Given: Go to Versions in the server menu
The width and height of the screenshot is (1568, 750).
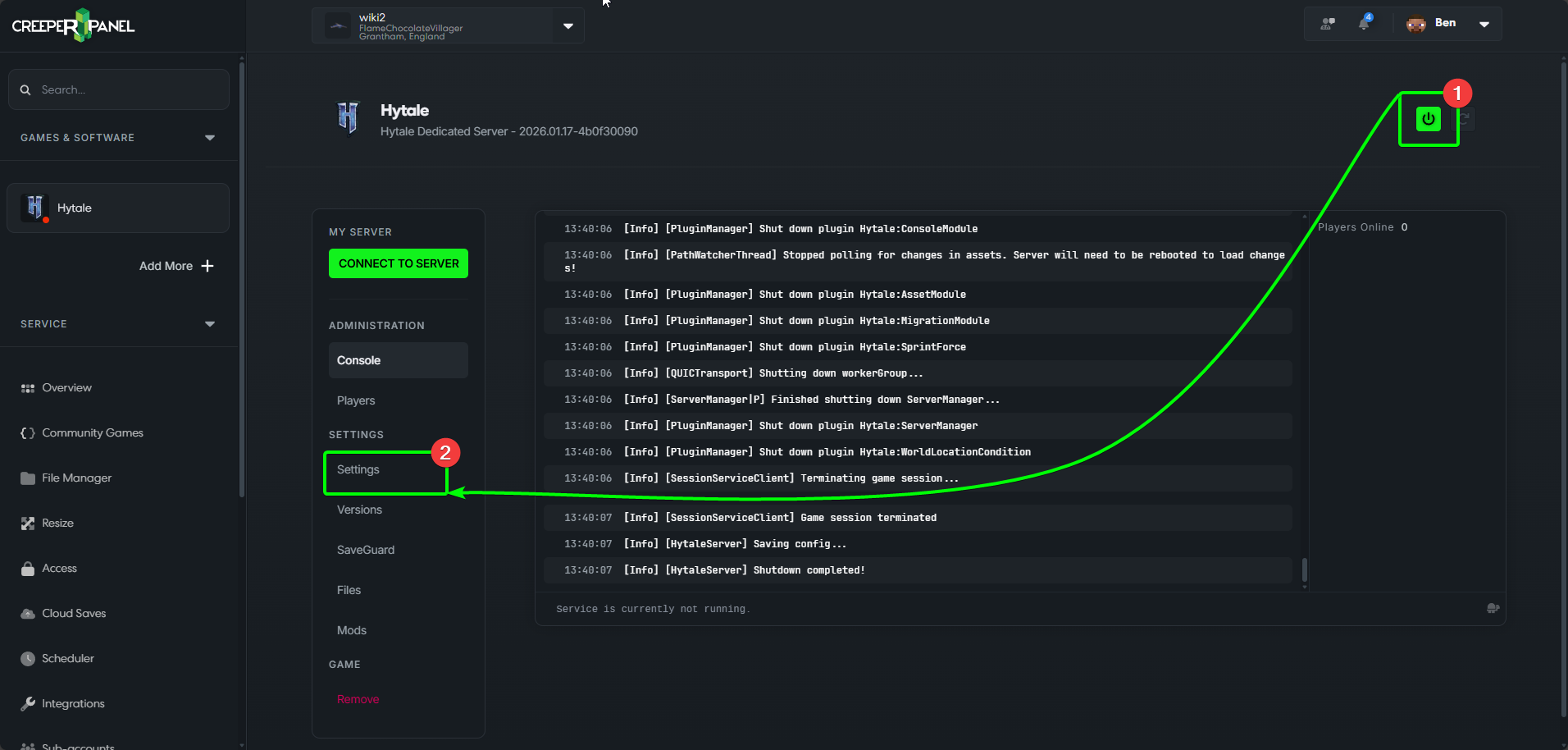Looking at the screenshot, I should (359, 510).
